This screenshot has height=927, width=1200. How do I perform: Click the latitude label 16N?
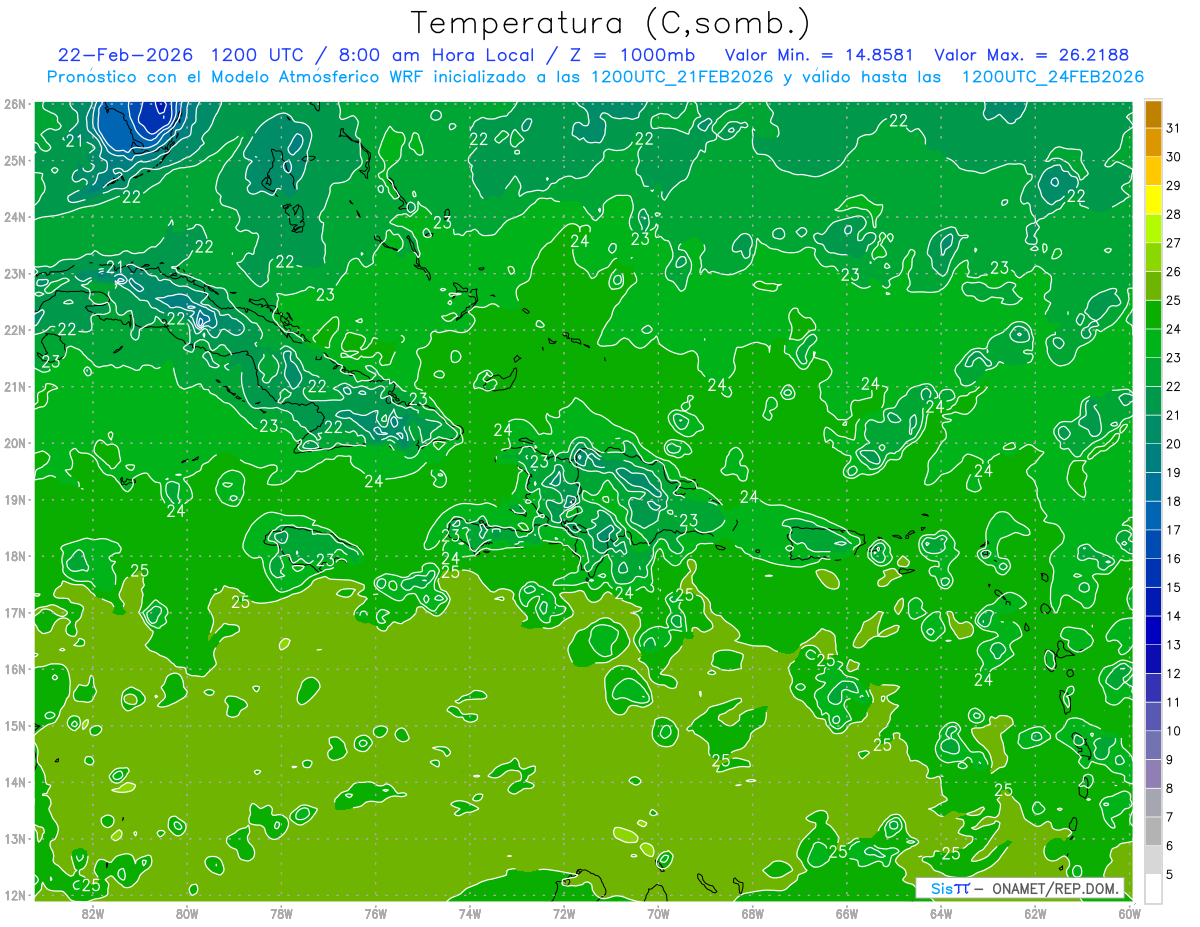tap(14, 669)
